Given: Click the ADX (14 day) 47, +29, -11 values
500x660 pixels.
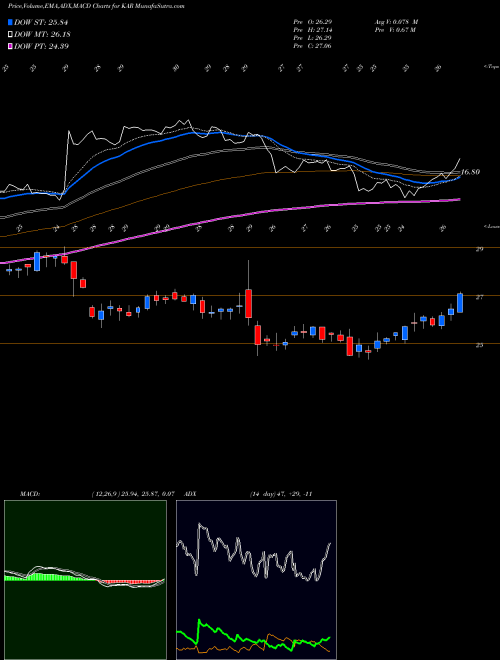Looking at the screenshot, I should click(x=280, y=494).
